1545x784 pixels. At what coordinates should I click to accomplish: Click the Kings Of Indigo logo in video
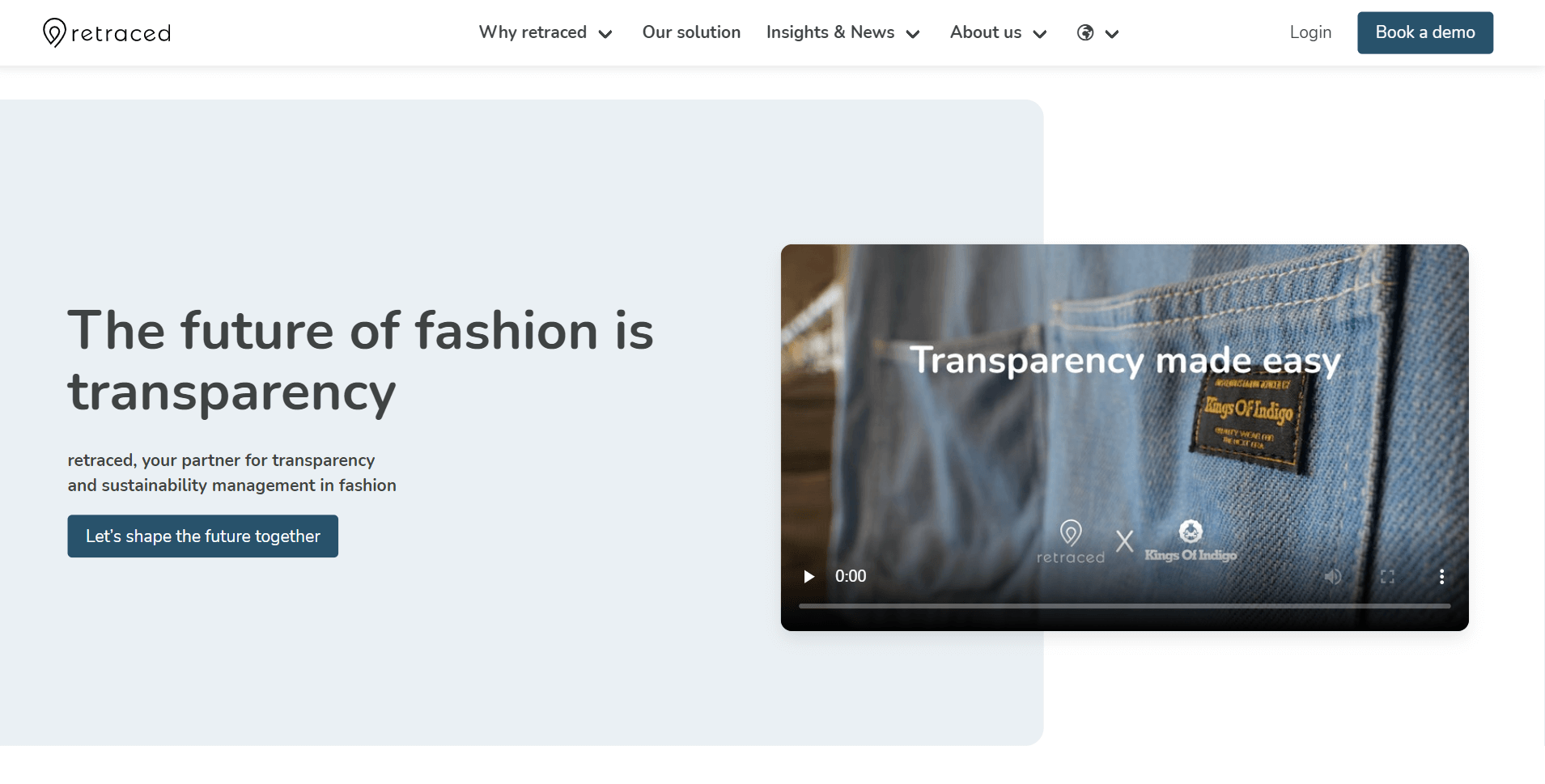point(1190,541)
